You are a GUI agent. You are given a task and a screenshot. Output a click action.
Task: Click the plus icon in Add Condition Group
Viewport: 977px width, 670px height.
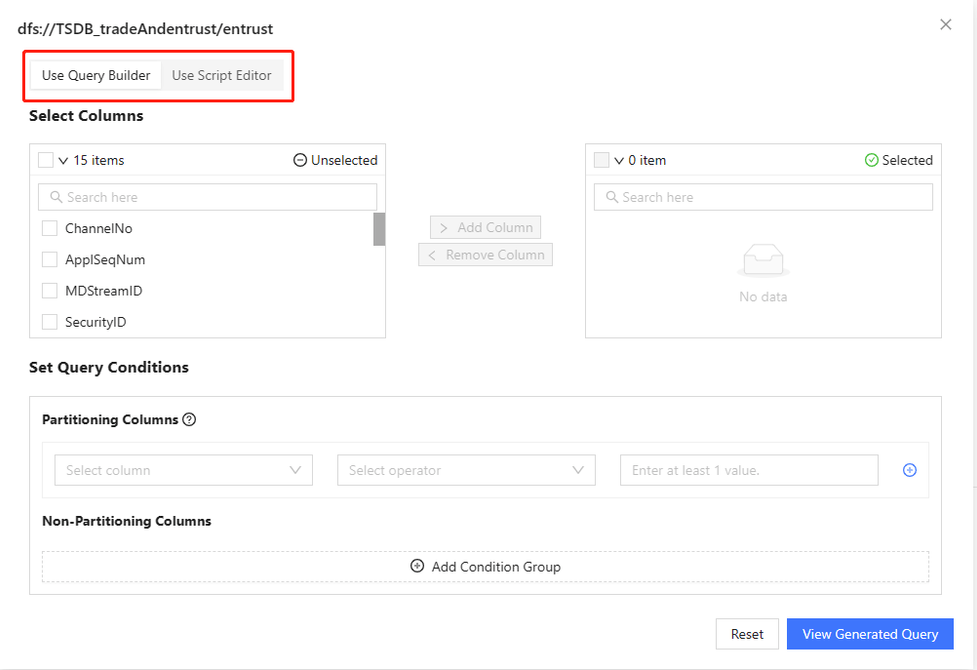[x=417, y=566]
